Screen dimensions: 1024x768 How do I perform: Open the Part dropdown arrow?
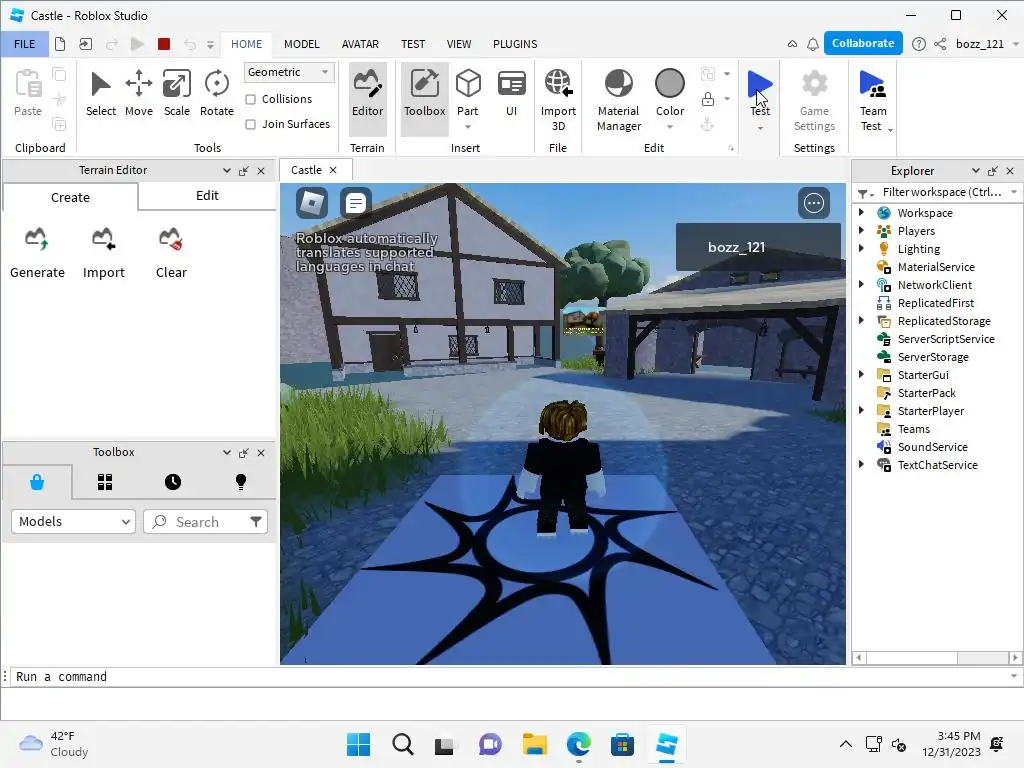click(468, 127)
